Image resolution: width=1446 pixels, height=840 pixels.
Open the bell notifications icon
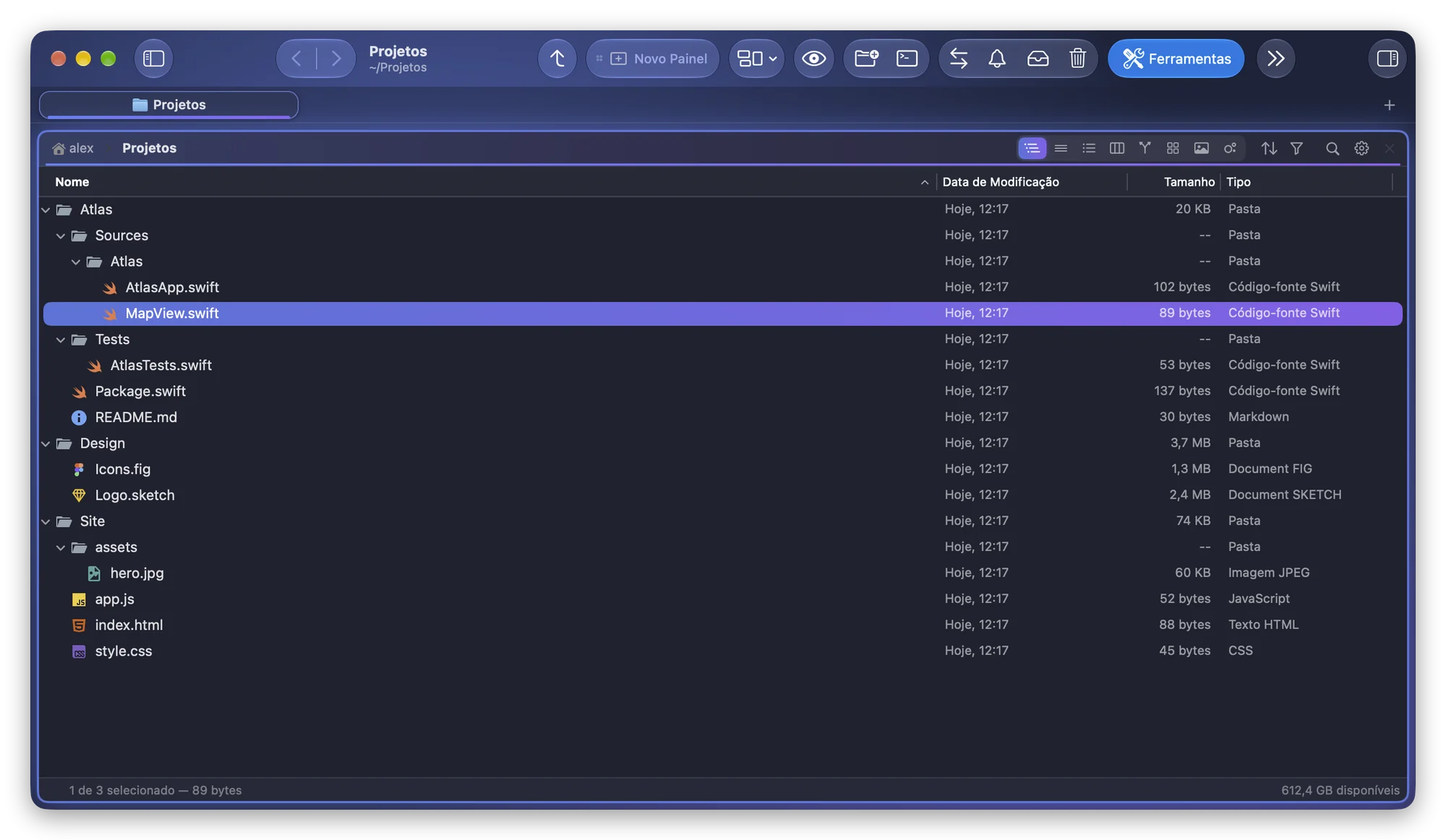tap(997, 59)
